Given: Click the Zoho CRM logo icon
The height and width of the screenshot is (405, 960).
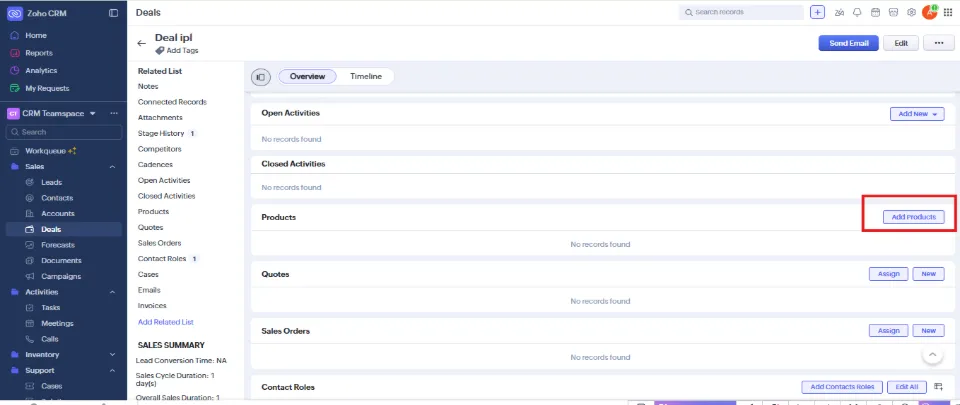Looking at the screenshot, I should (x=15, y=13).
